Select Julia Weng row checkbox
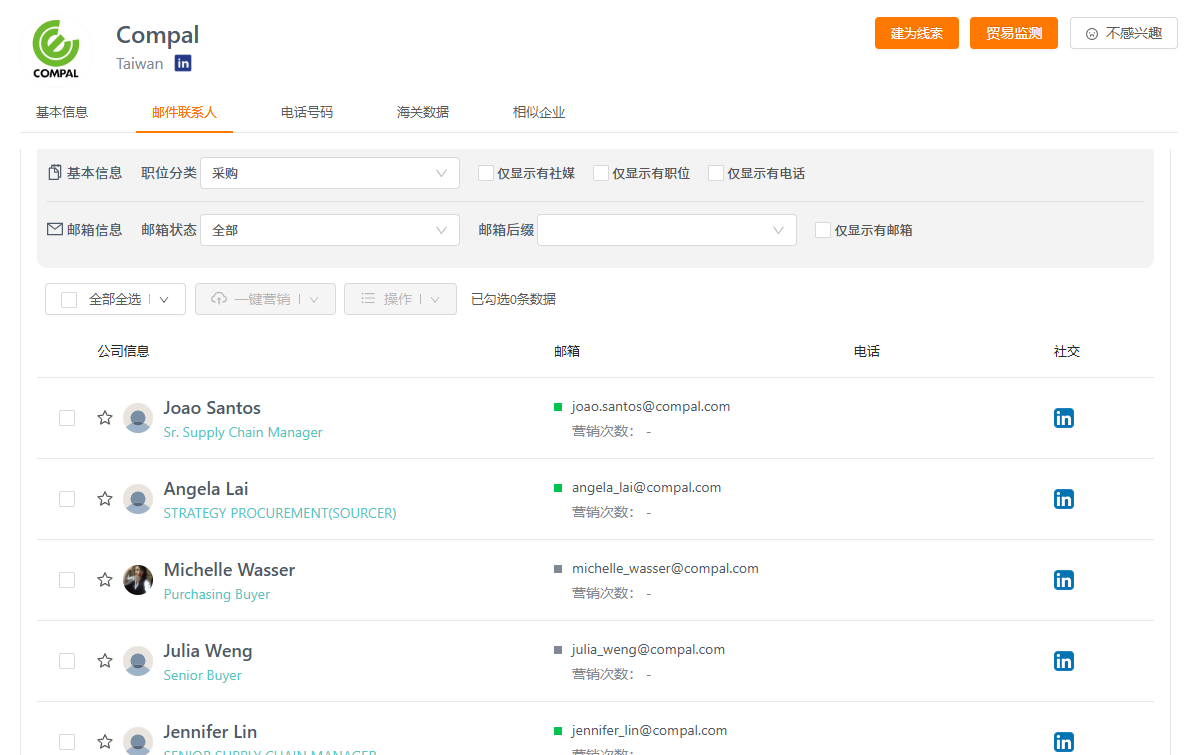This screenshot has height=755, width=1192. coord(67,661)
